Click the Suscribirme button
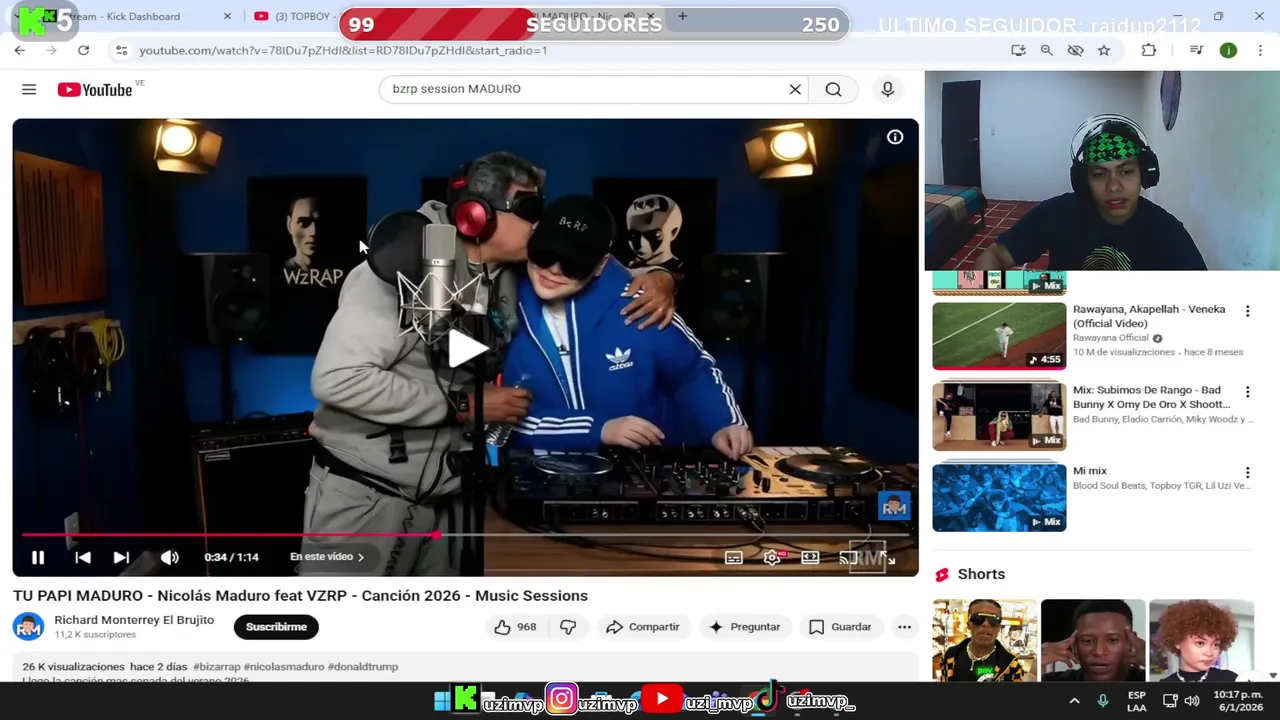 click(x=276, y=627)
